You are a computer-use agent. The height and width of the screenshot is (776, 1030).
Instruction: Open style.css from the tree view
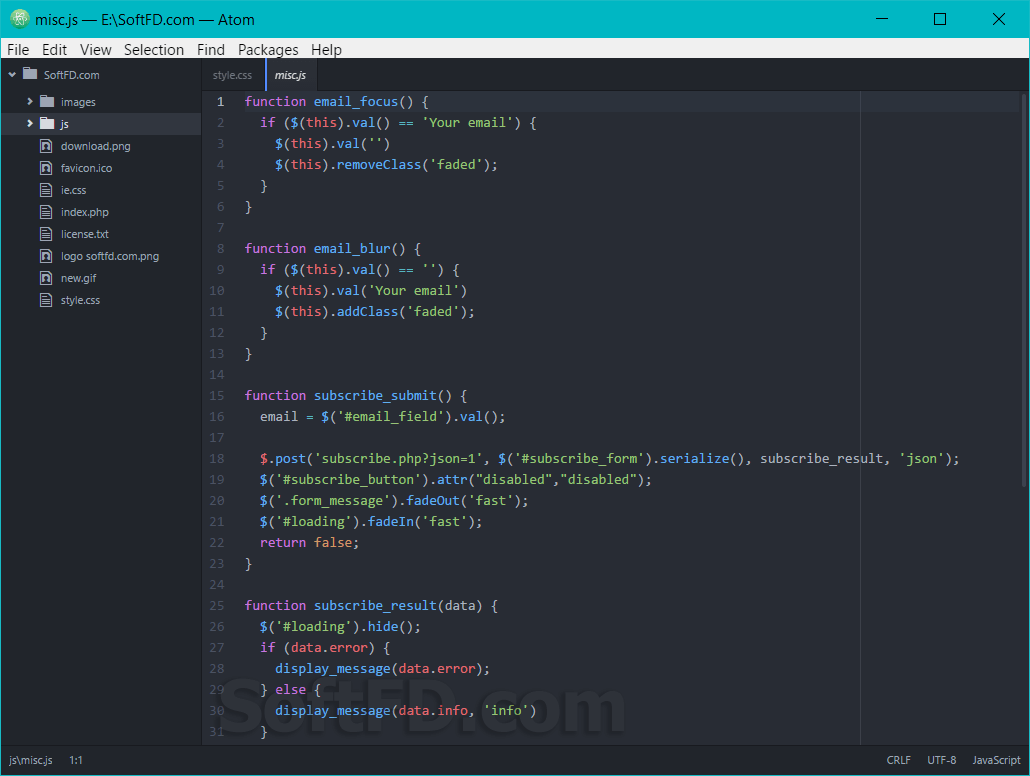tap(80, 300)
